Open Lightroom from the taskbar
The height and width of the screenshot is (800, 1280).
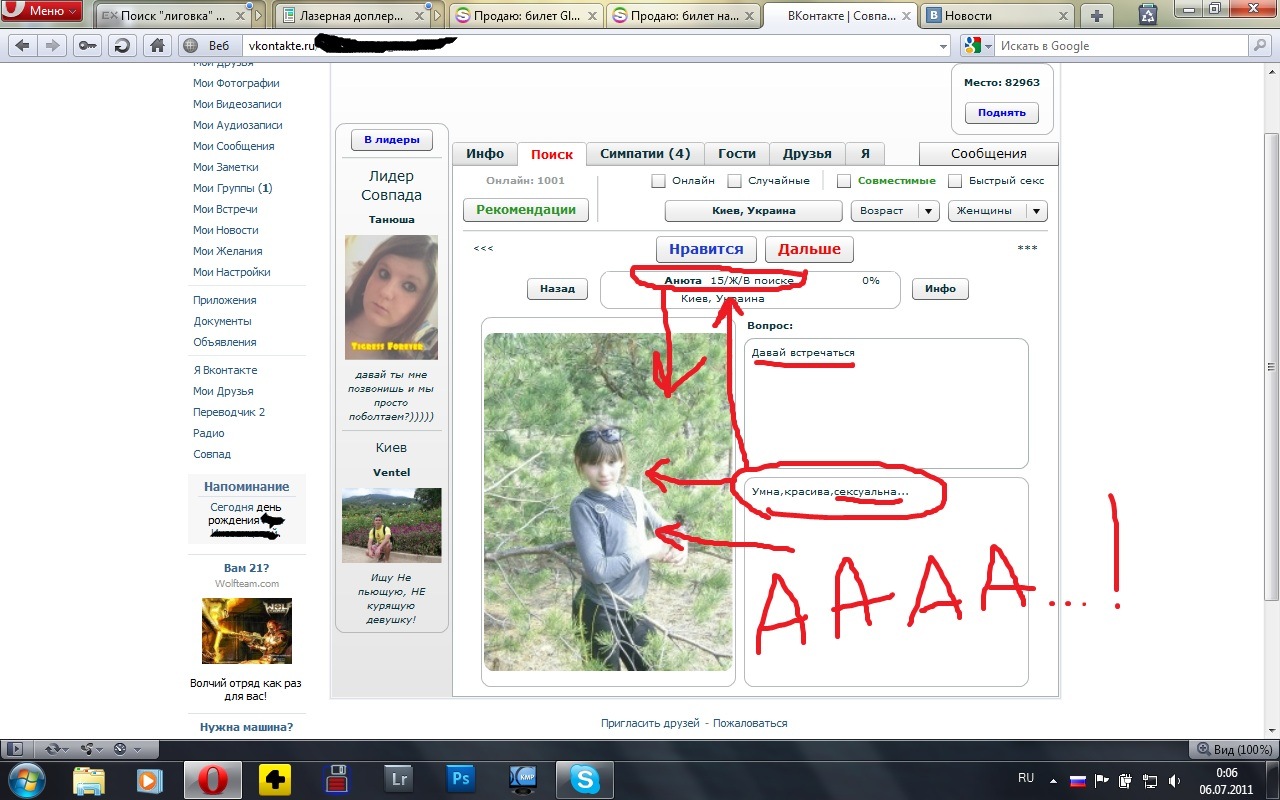[x=399, y=778]
